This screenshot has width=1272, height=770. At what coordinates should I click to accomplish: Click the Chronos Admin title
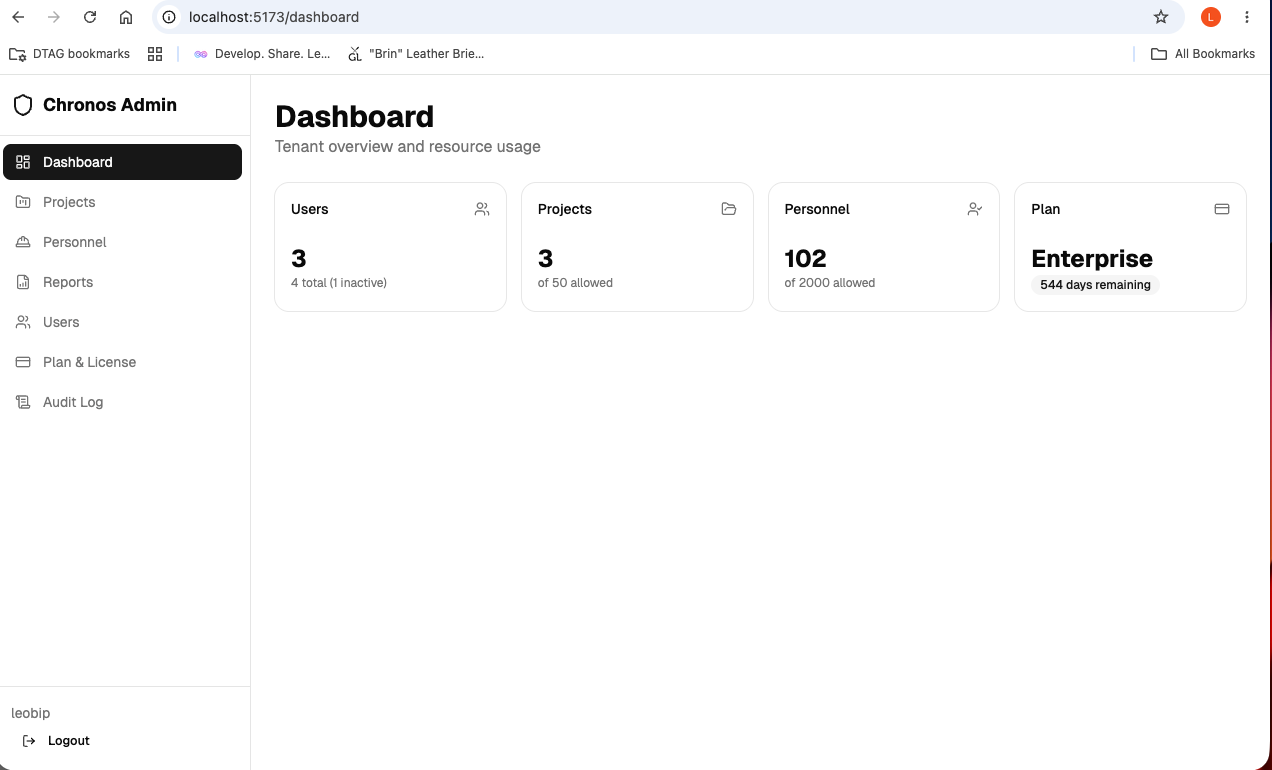110,105
